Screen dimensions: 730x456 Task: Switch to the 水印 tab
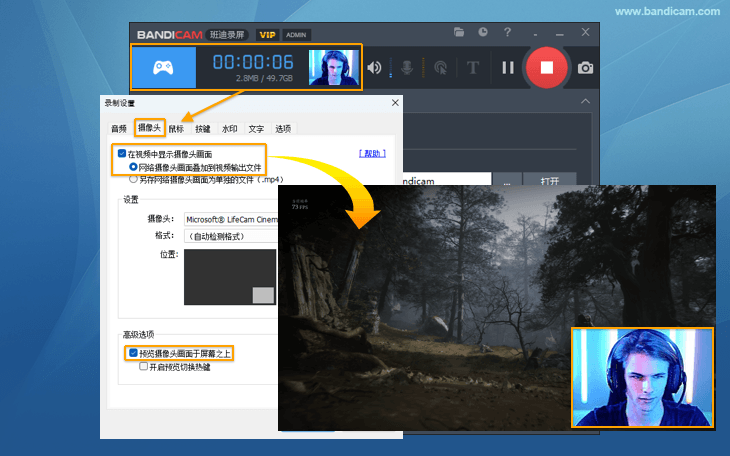229,128
